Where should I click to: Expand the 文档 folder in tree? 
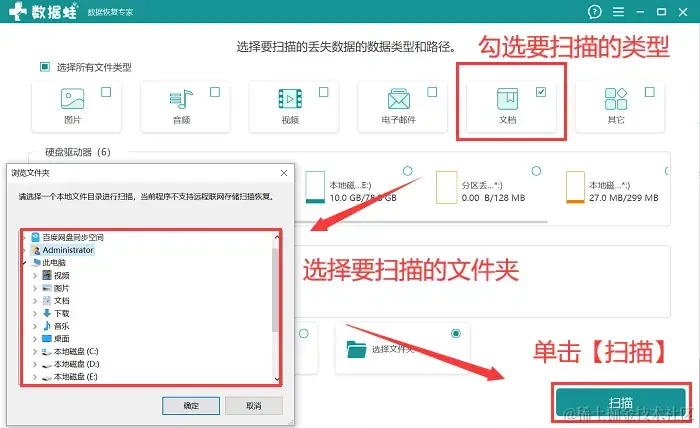coord(35,301)
